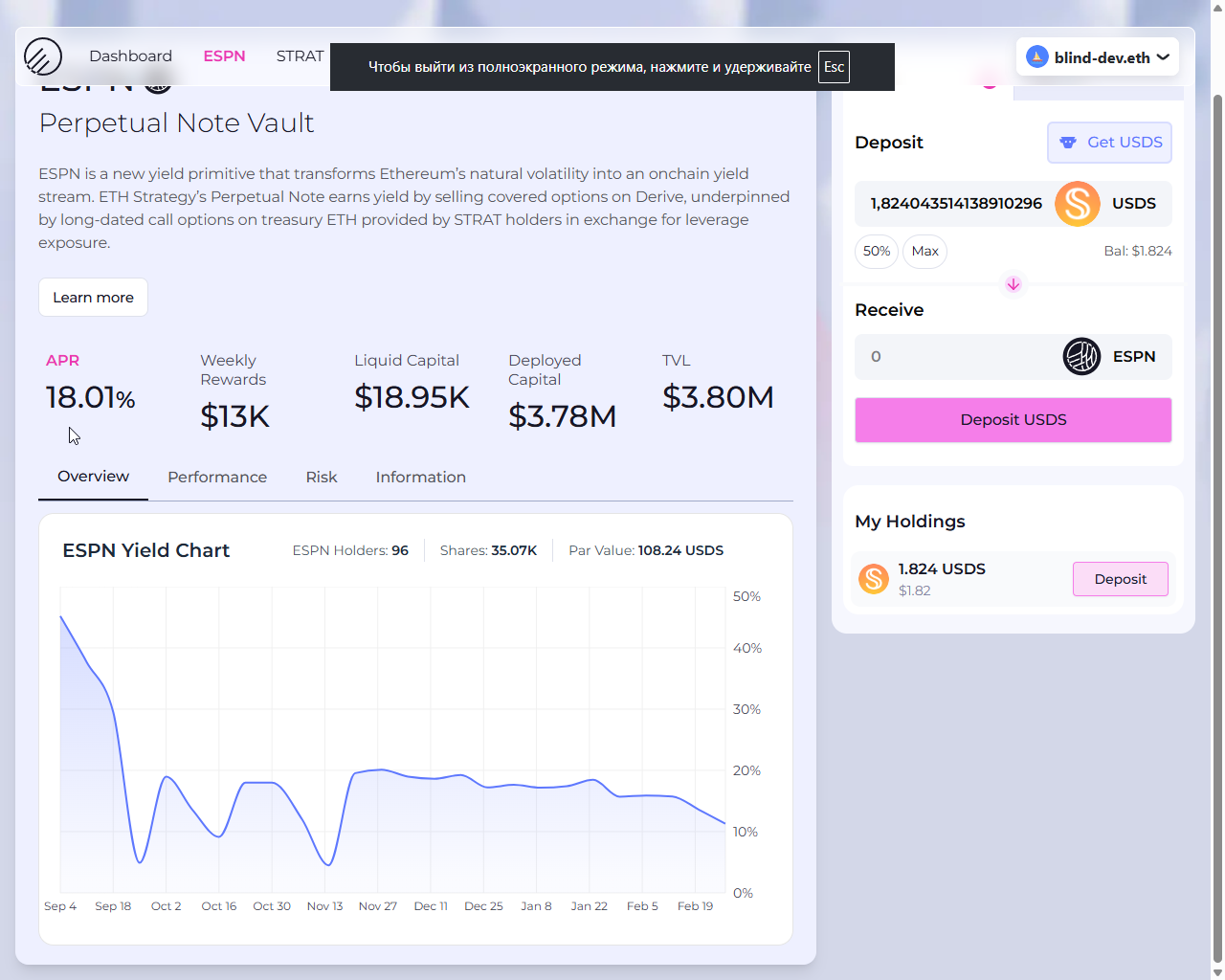Toggle the 50% deposit amount chip
Image resolution: width=1225 pixels, height=980 pixels.
pos(876,251)
